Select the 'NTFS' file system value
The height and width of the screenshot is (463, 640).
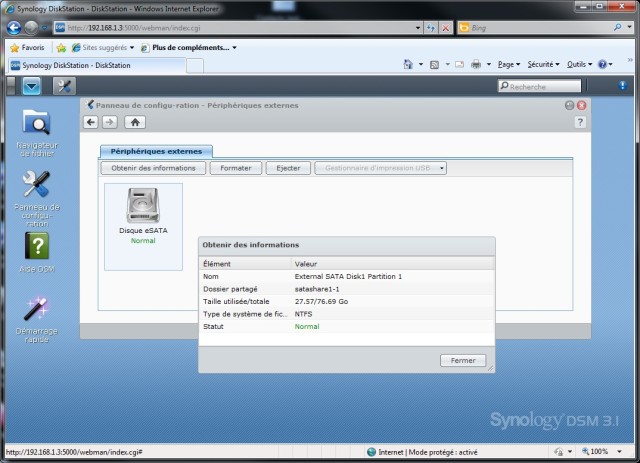pyautogui.click(x=303, y=314)
